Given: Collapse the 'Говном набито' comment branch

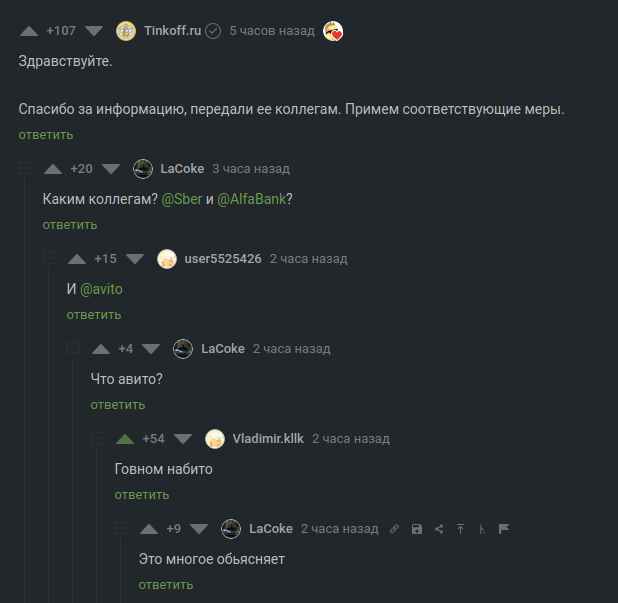Looking at the screenshot, I should [x=97, y=439].
